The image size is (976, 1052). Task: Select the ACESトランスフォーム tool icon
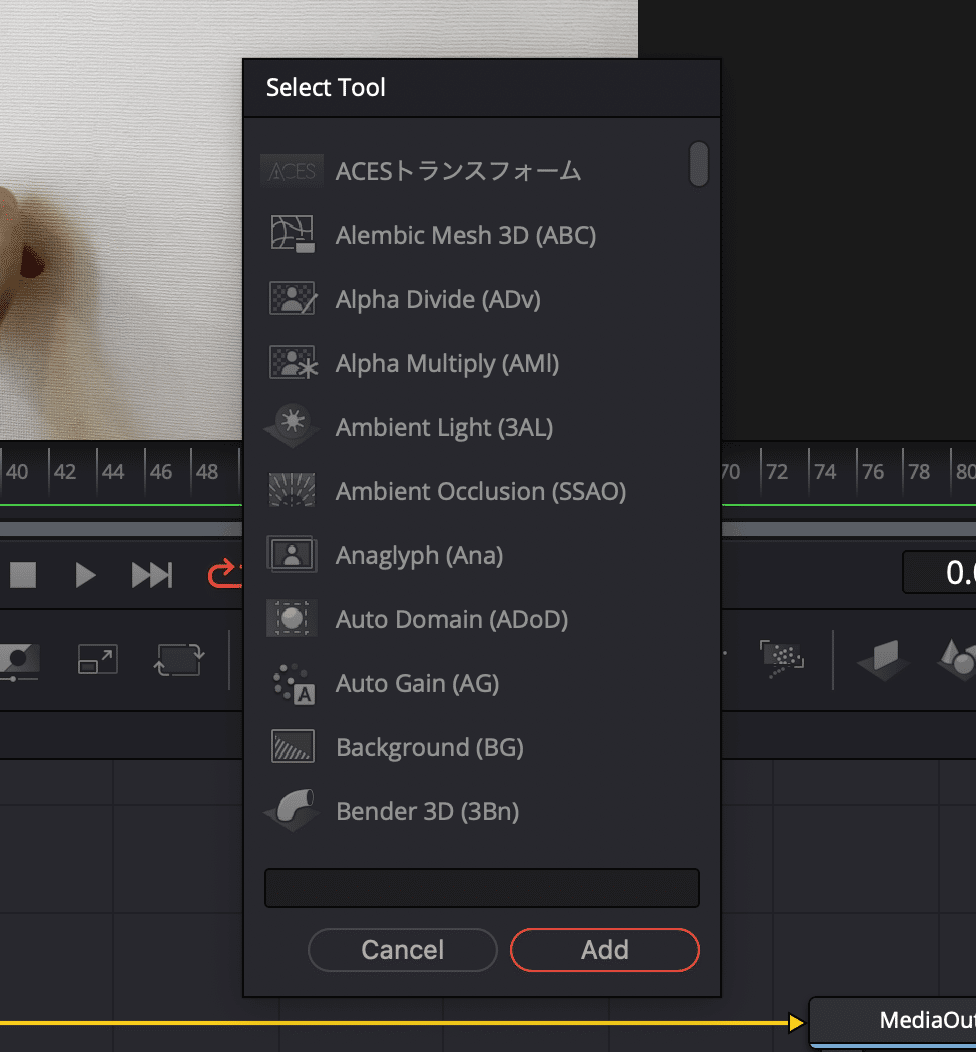[292, 171]
